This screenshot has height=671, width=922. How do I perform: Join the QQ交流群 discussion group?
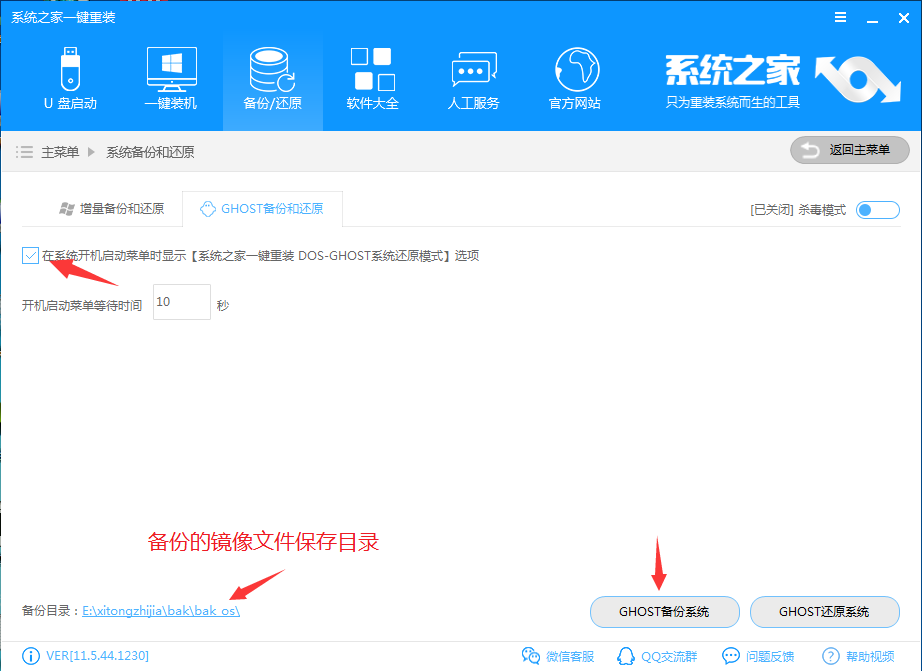(x=659, y=655)
